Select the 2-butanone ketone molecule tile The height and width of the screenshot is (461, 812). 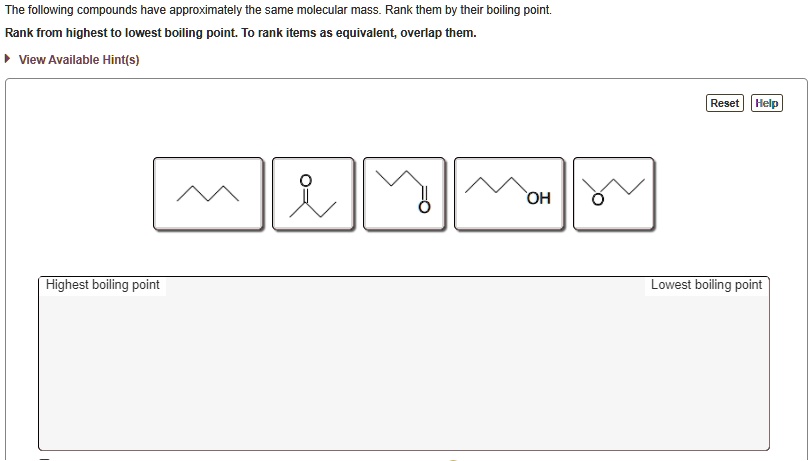point(313,193)
